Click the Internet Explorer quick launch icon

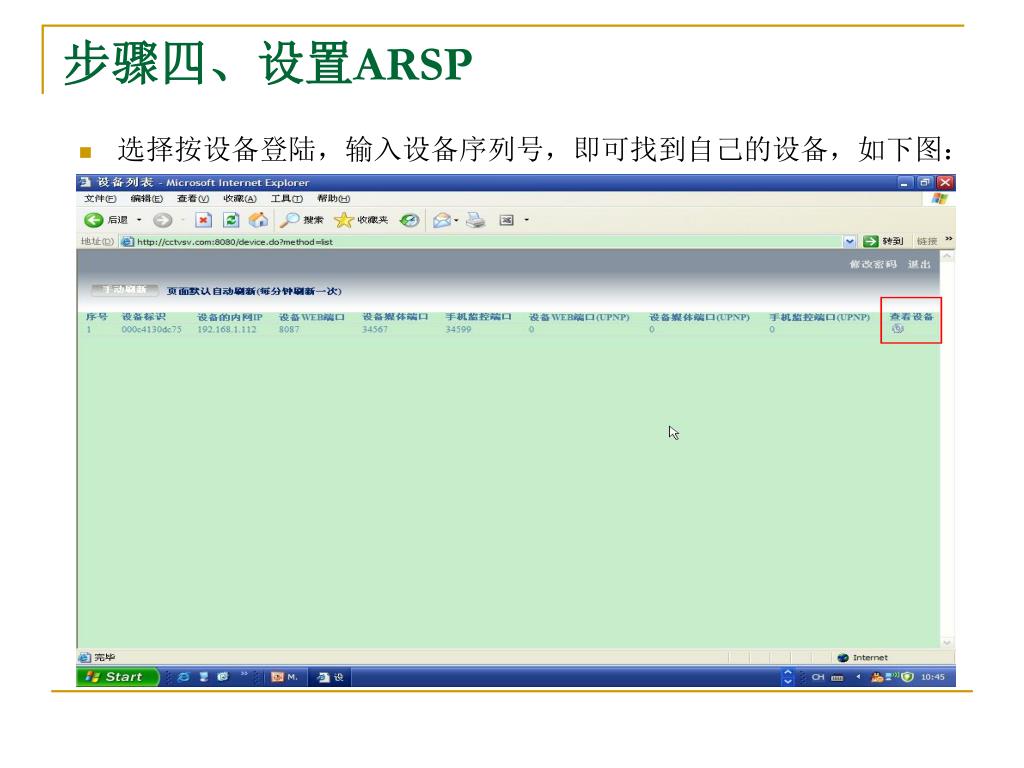coord(184,677)
